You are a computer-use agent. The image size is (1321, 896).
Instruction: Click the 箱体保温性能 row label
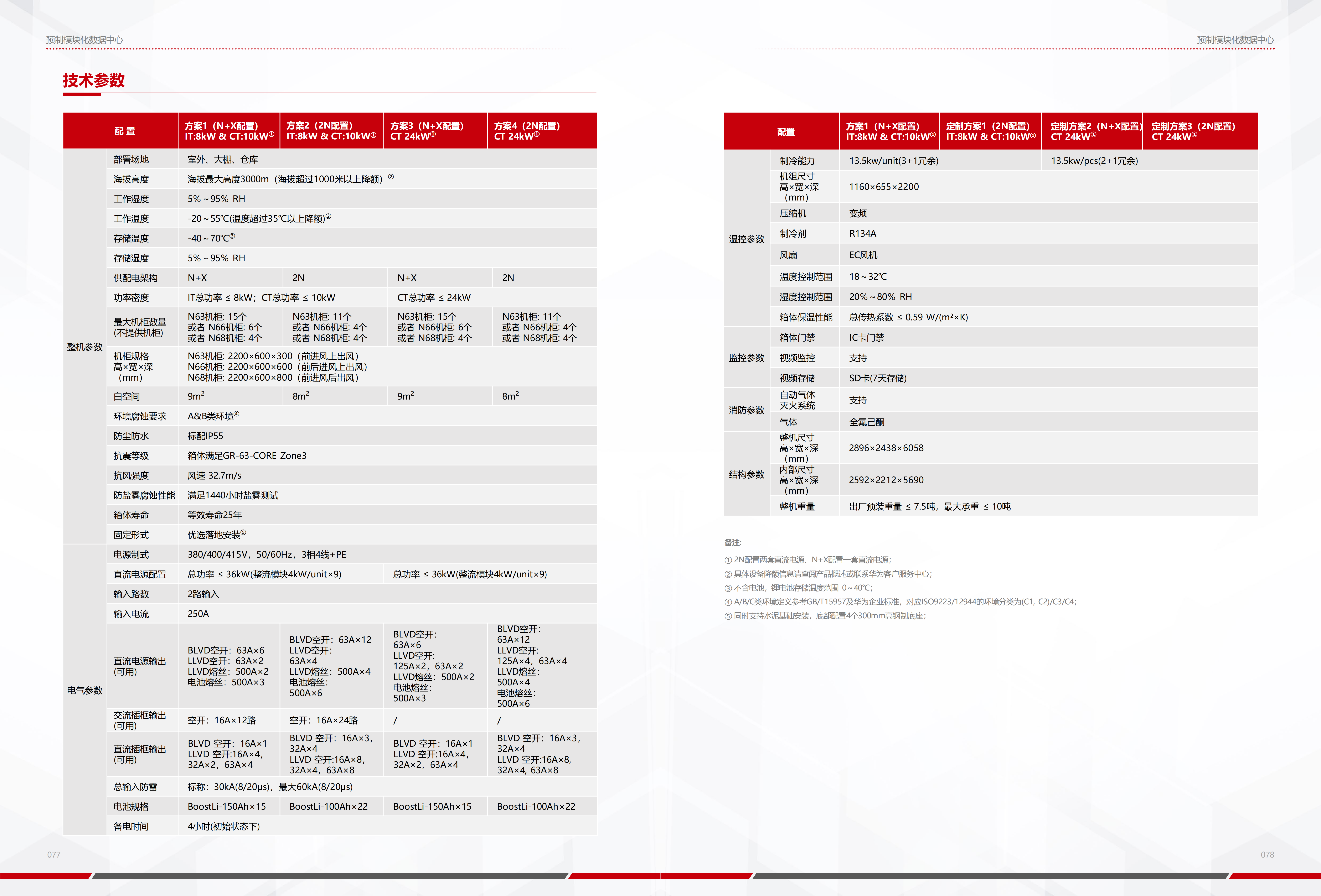806,318
